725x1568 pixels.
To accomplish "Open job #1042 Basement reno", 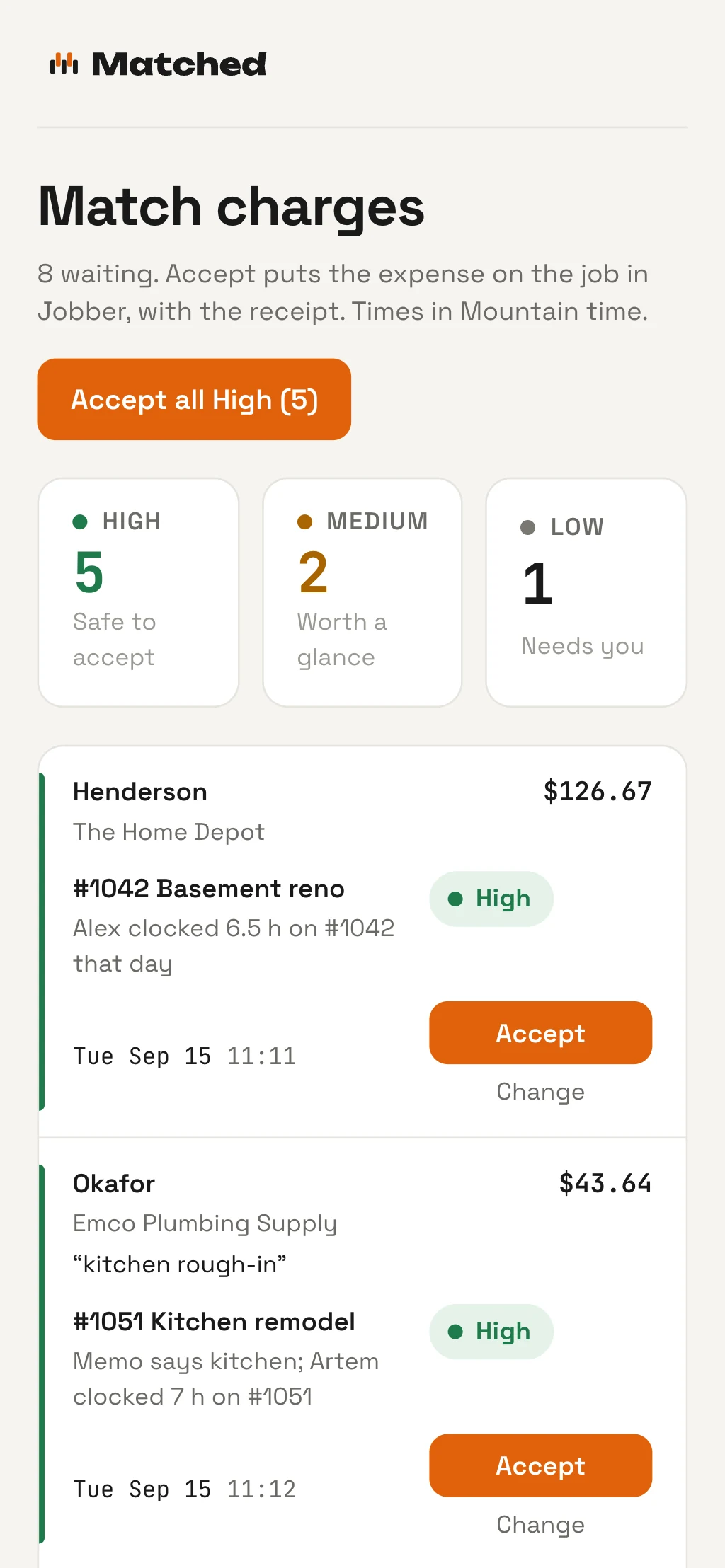I will coord(209,889).
